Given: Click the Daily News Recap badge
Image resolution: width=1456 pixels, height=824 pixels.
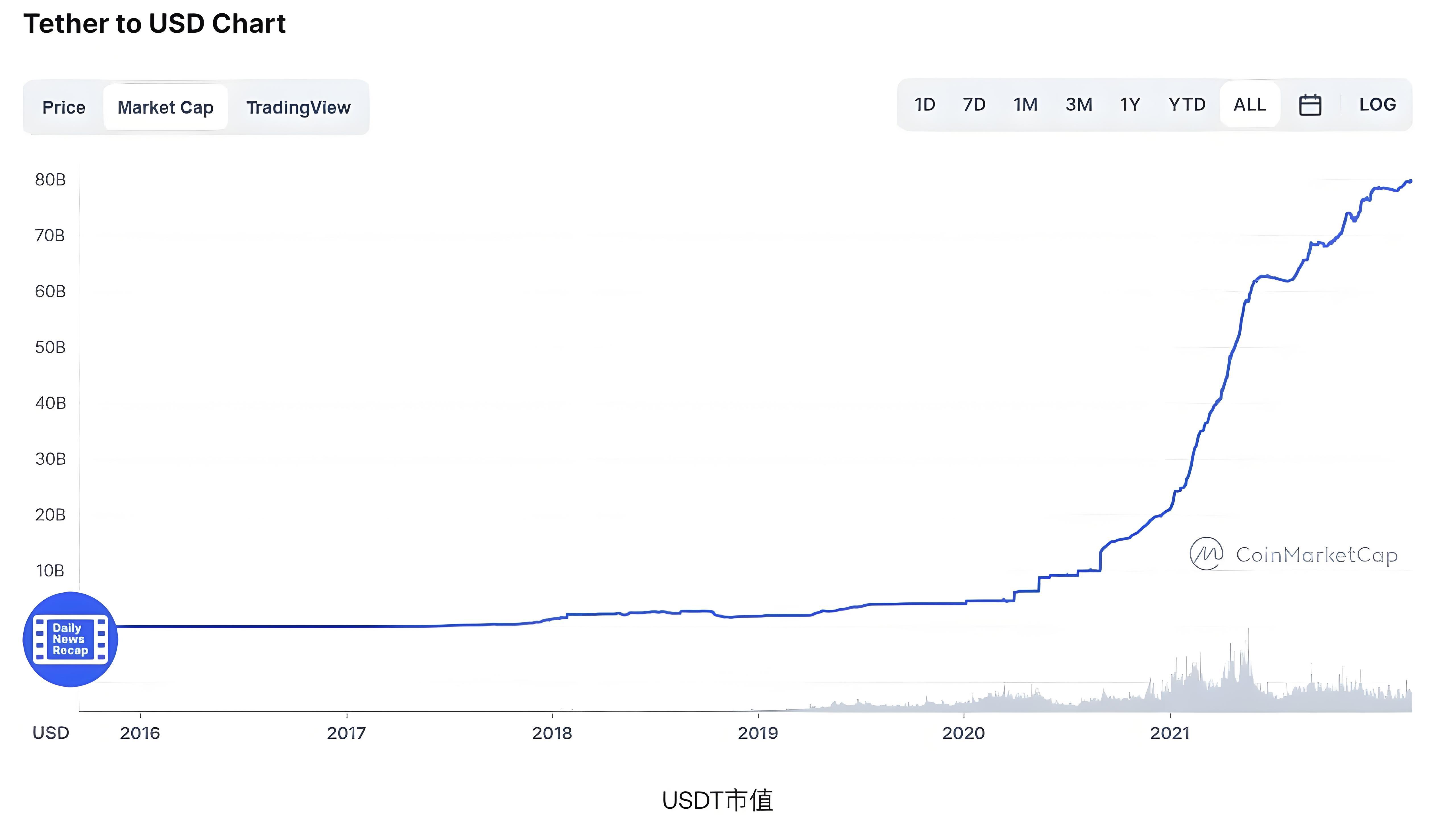Looking at the screenshot, I should pos(70,640).
